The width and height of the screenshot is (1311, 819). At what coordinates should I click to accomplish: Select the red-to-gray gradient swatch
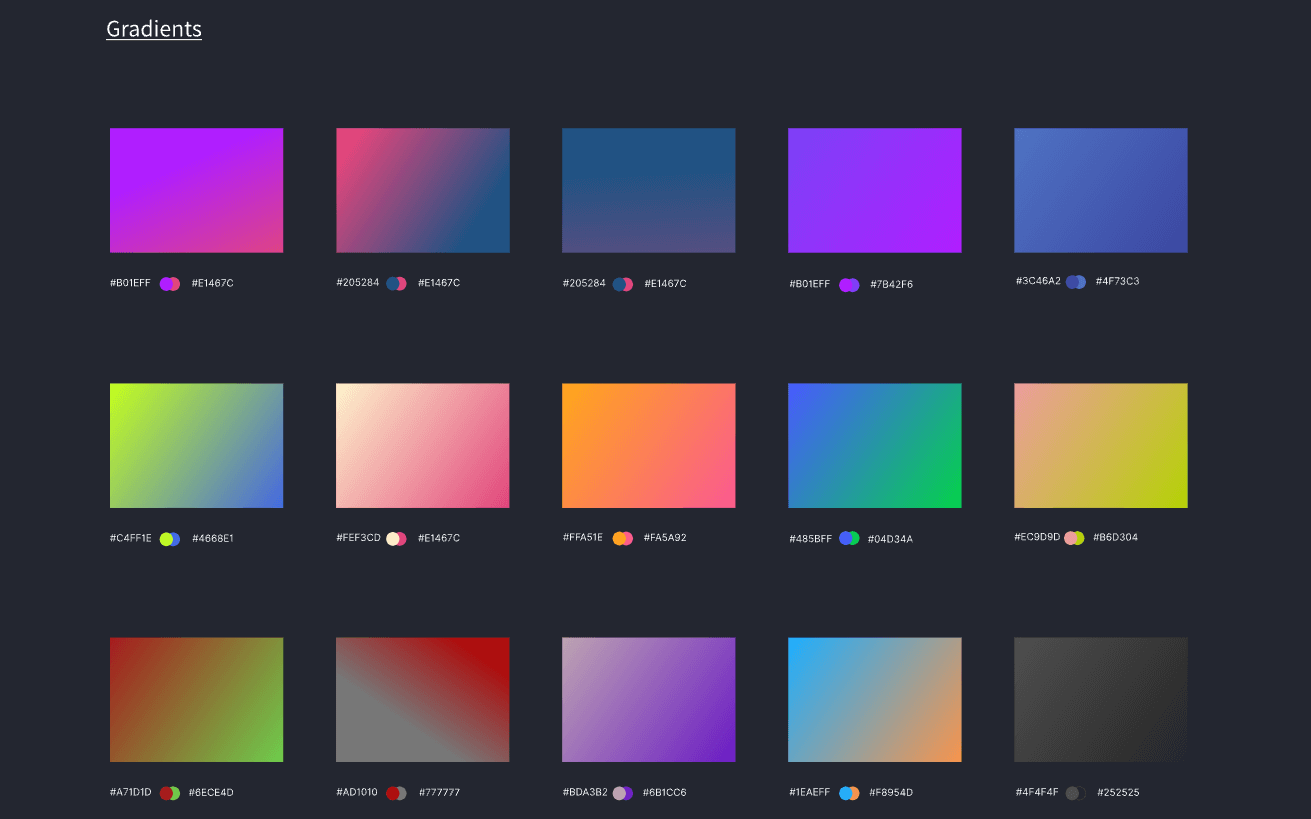(422, 699)
